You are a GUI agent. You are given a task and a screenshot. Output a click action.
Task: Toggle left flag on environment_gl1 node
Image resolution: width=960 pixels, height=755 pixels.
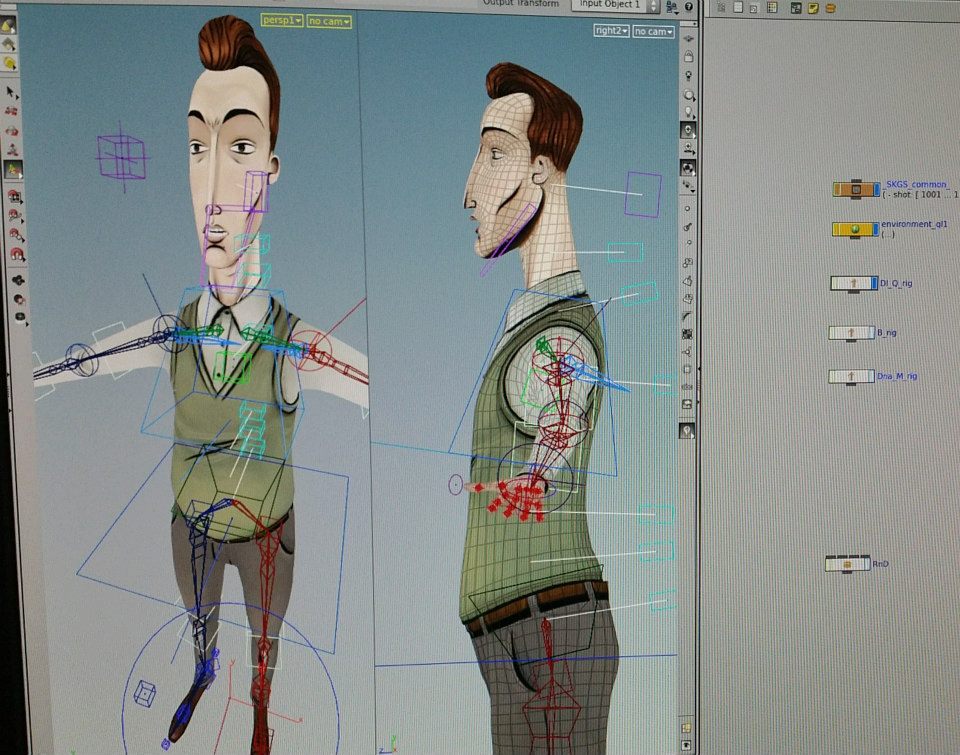pos(837,230)
